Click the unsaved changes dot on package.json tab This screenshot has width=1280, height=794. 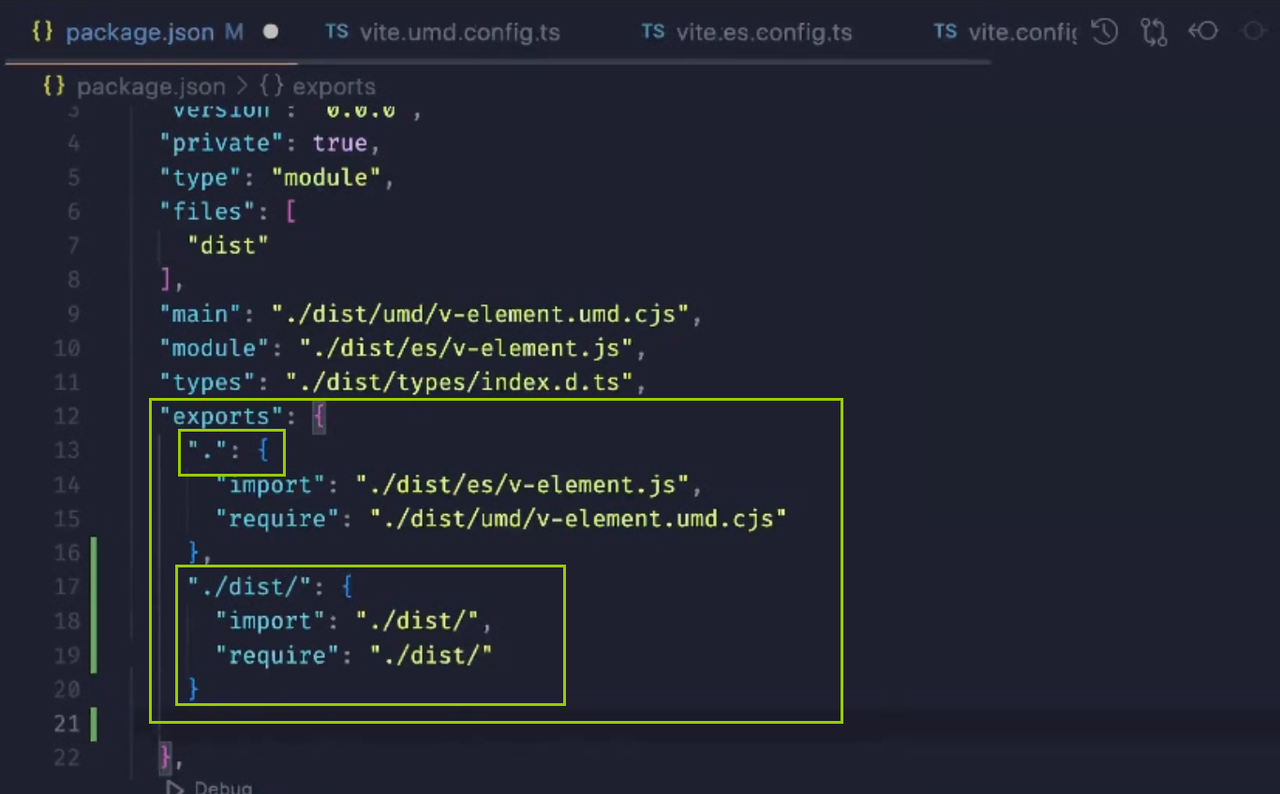point(268,31)
